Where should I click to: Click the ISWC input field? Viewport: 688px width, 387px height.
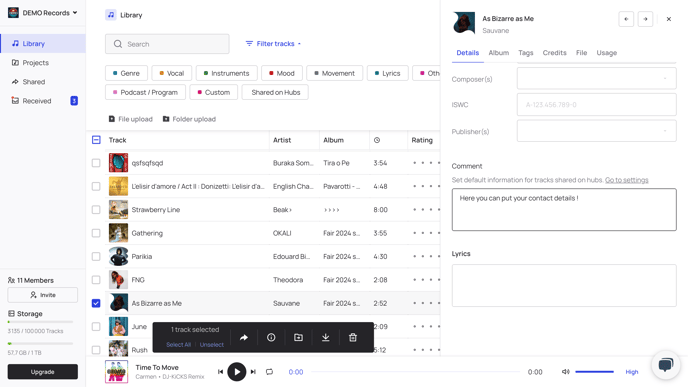596,104
